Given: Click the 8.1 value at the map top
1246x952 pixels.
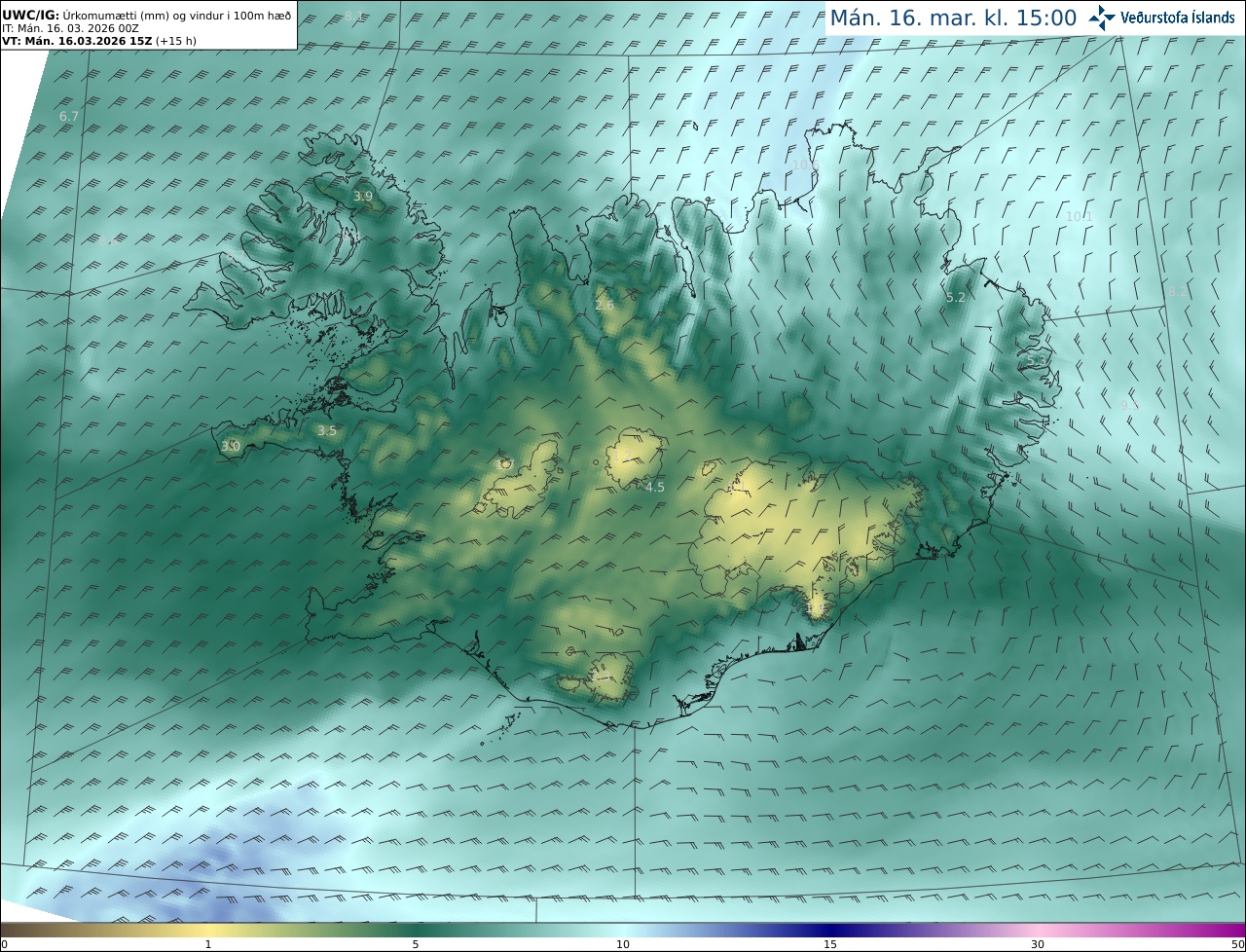Looking at the screenshot, I should click(x=354, y=17).
